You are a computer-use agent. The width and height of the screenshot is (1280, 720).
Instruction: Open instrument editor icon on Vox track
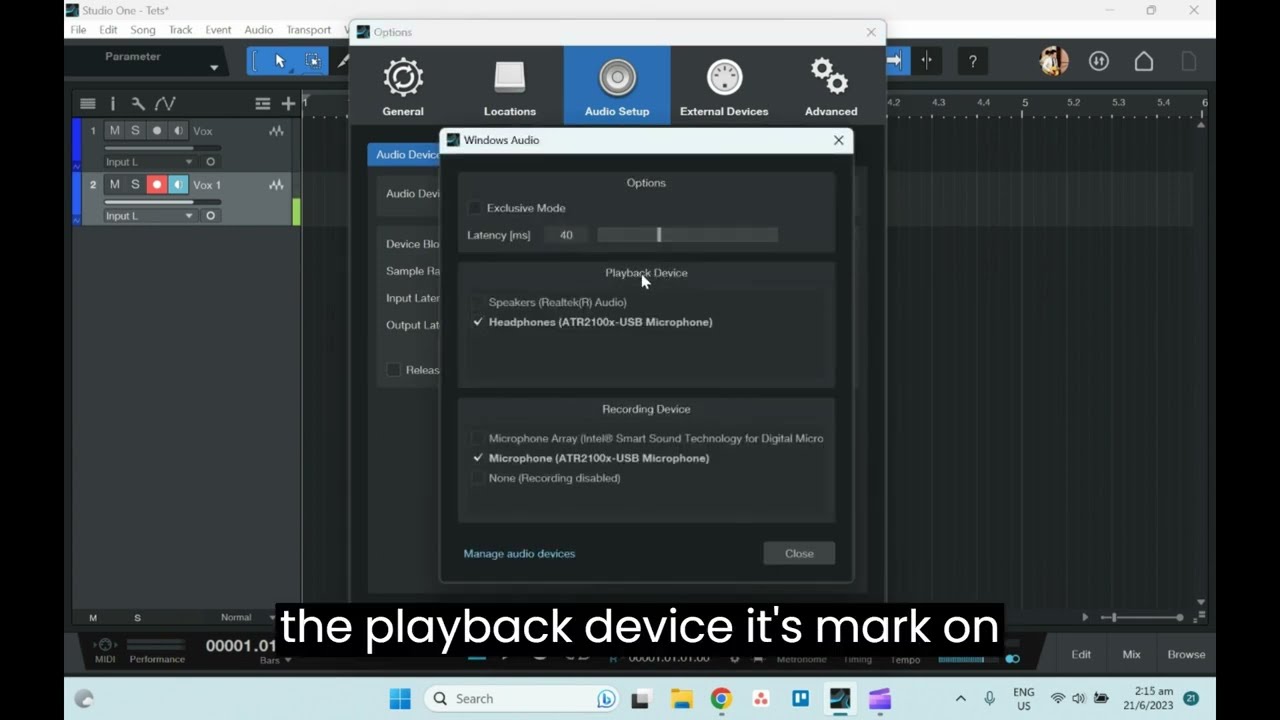[x=276, y=131]
